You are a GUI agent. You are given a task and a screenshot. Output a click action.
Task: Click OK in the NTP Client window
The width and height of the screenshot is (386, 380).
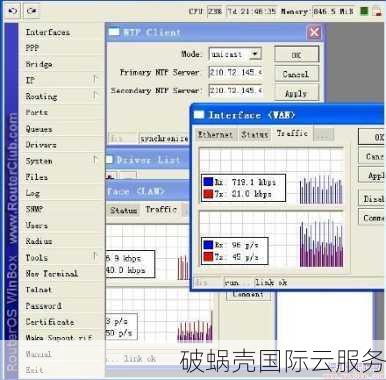[296, 55]
